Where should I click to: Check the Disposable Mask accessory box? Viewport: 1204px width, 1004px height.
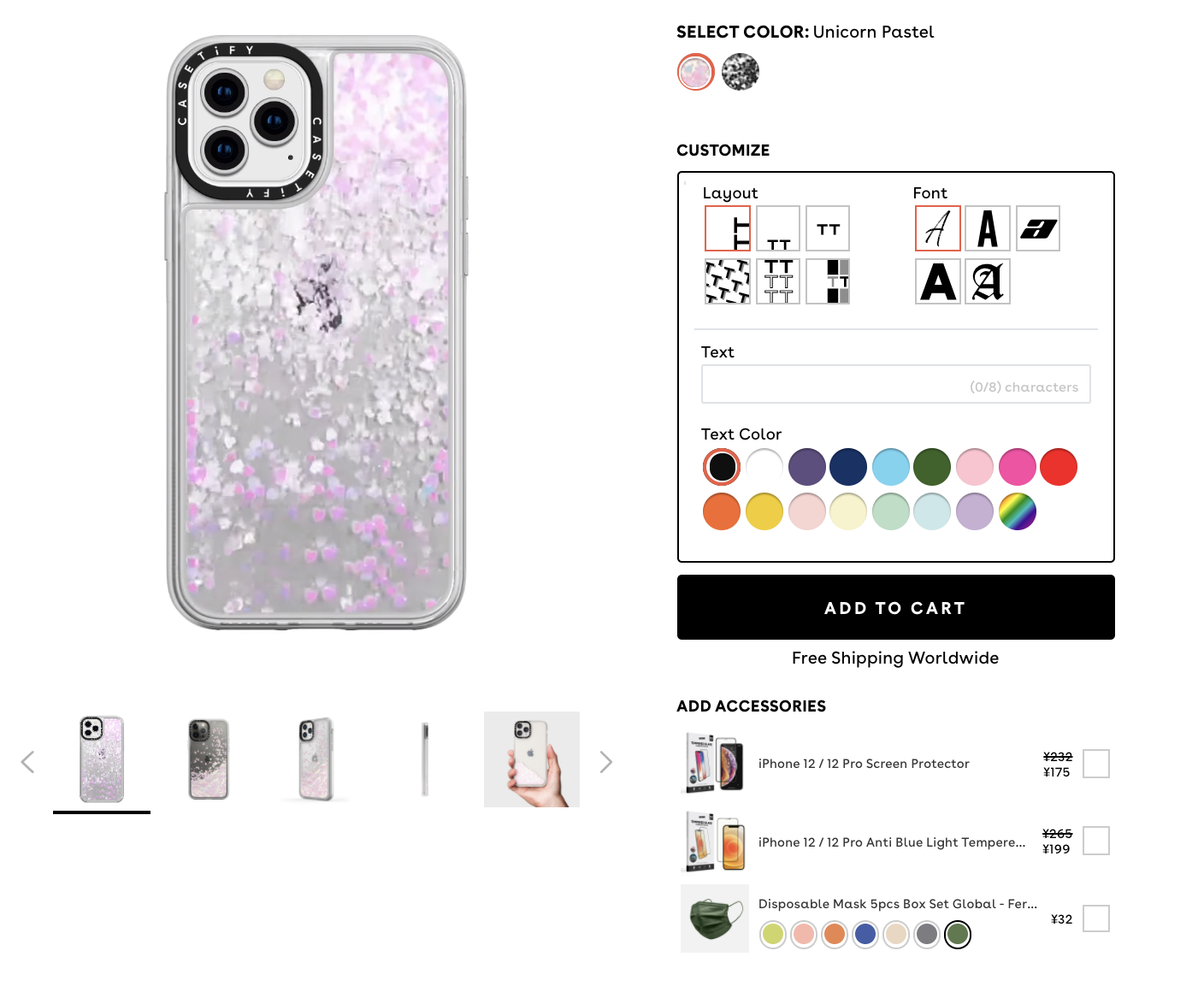click(1096, 918)
